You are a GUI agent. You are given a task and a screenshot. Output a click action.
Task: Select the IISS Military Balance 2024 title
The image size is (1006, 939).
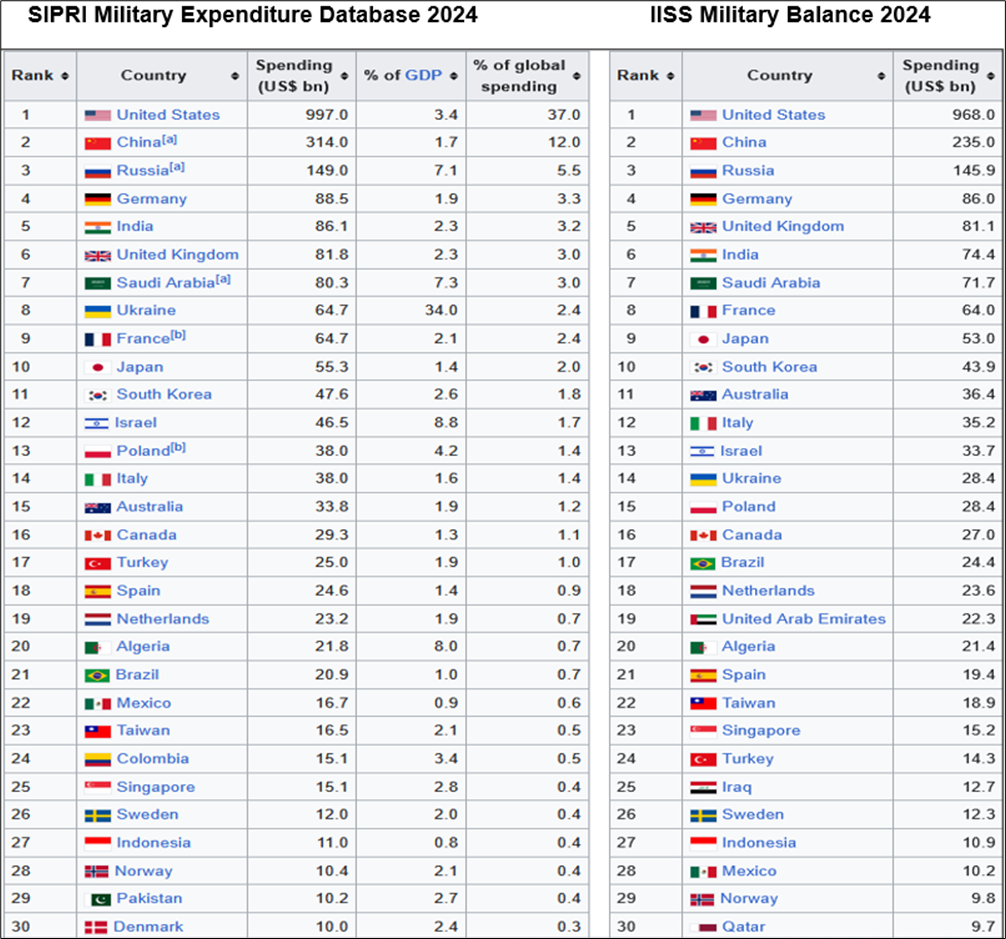(x=790, y=15)
